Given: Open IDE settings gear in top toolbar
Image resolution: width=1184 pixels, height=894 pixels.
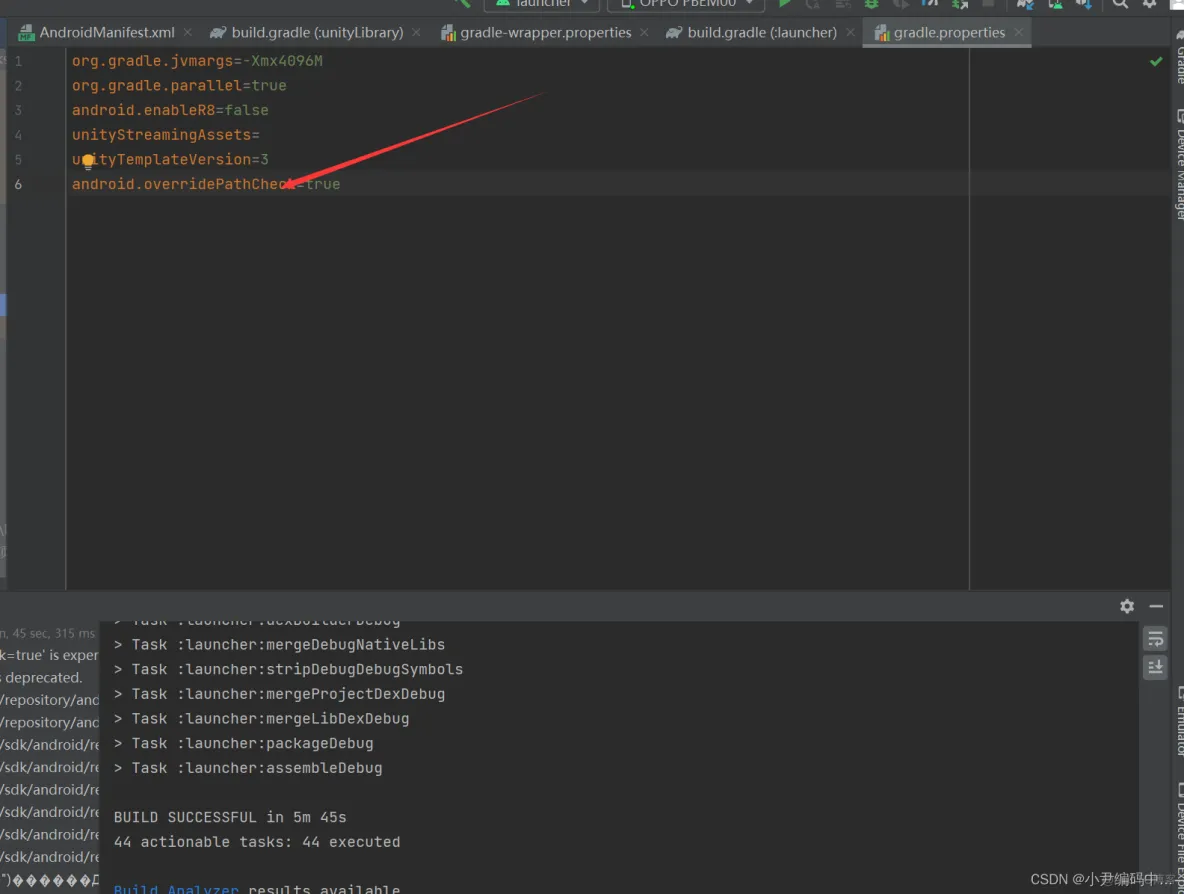Looking at the screenshot, I should point(1149,3).
